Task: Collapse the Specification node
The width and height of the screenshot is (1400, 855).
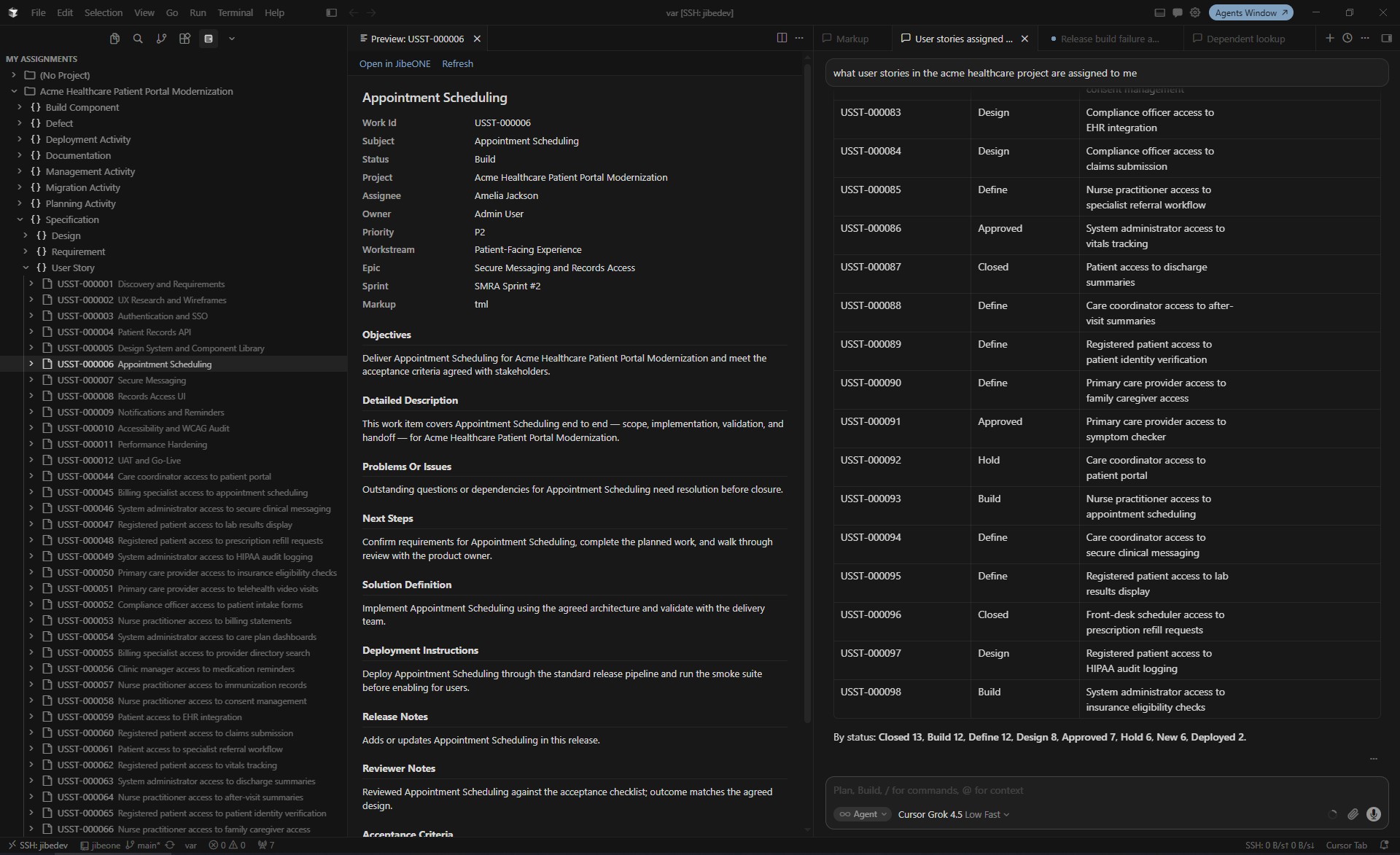Action: [20, 219]
